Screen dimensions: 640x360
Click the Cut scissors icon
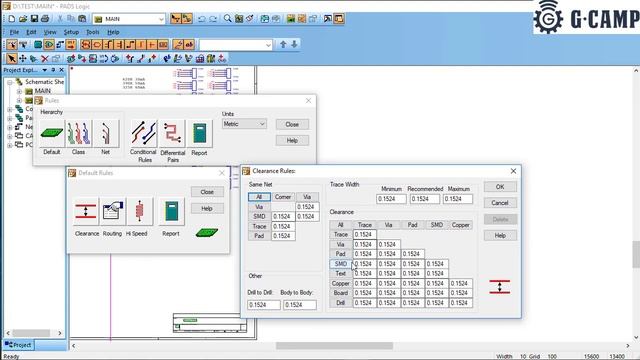tap(60, 19)
